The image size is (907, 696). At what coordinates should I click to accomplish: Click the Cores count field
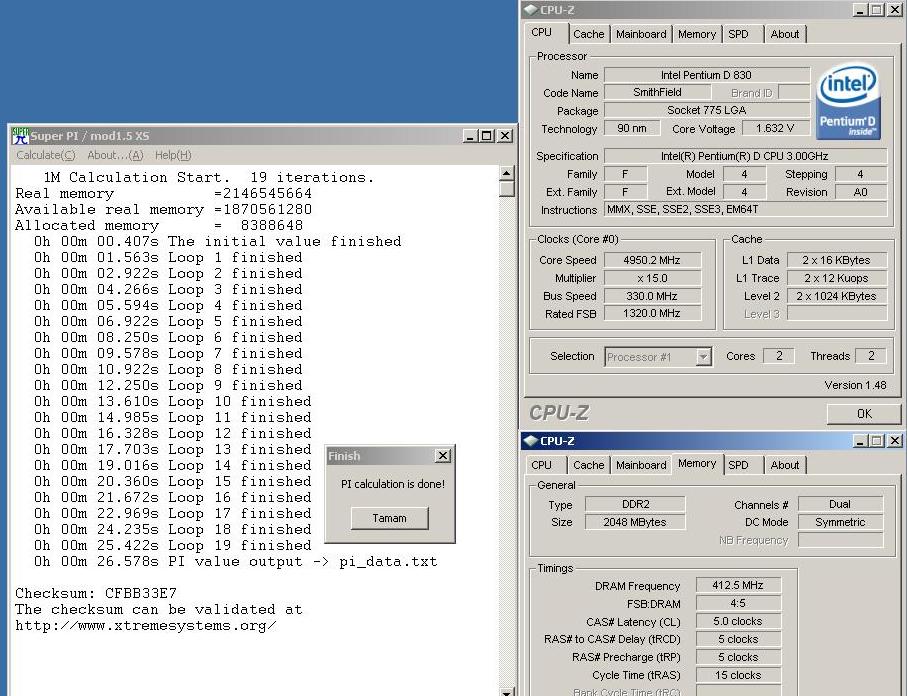coord(779,356)
